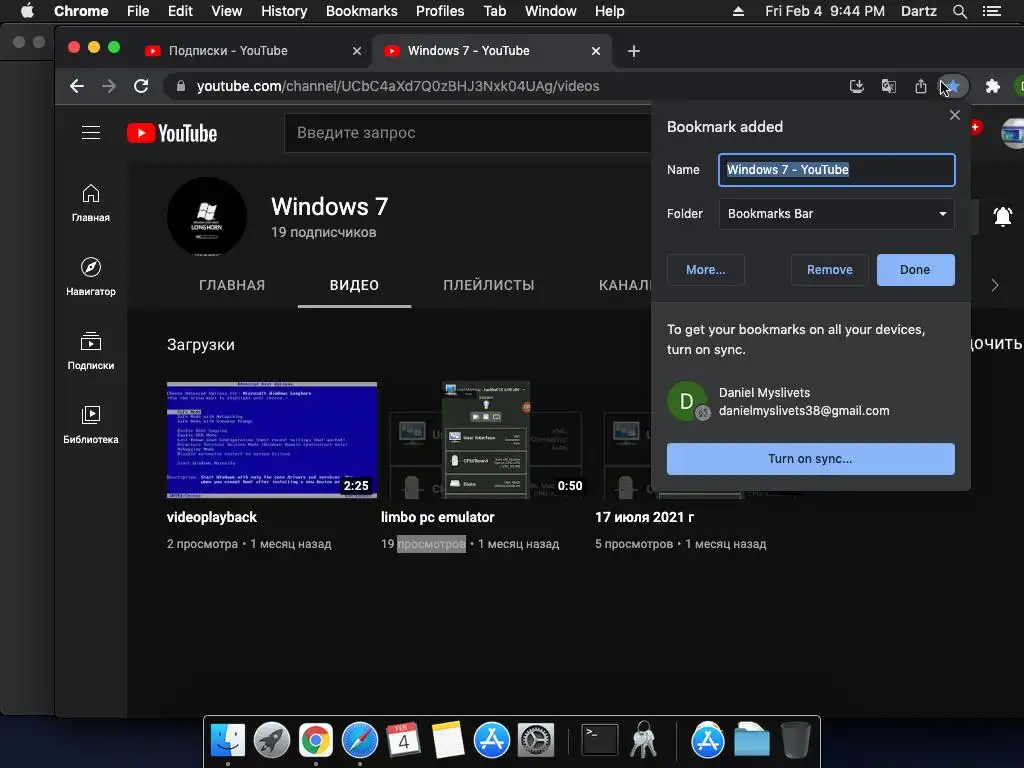Viewport: 1024px width, 768px height.
Task: Open the Bookmarks menu in menu bar
Action: click(x=361, y=11)
